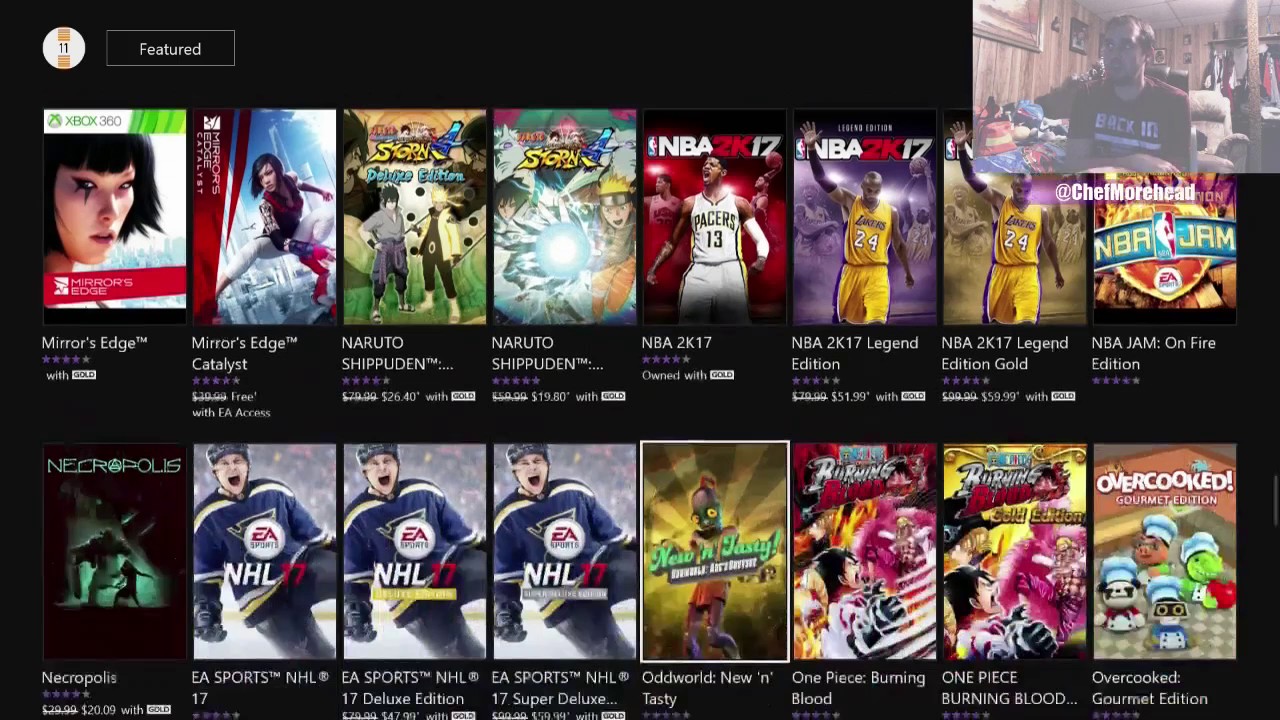The image size is (1280, 720).
Task: Click NBA JAM: On Fire Edition title
Action: click(x=1154, y=354)
